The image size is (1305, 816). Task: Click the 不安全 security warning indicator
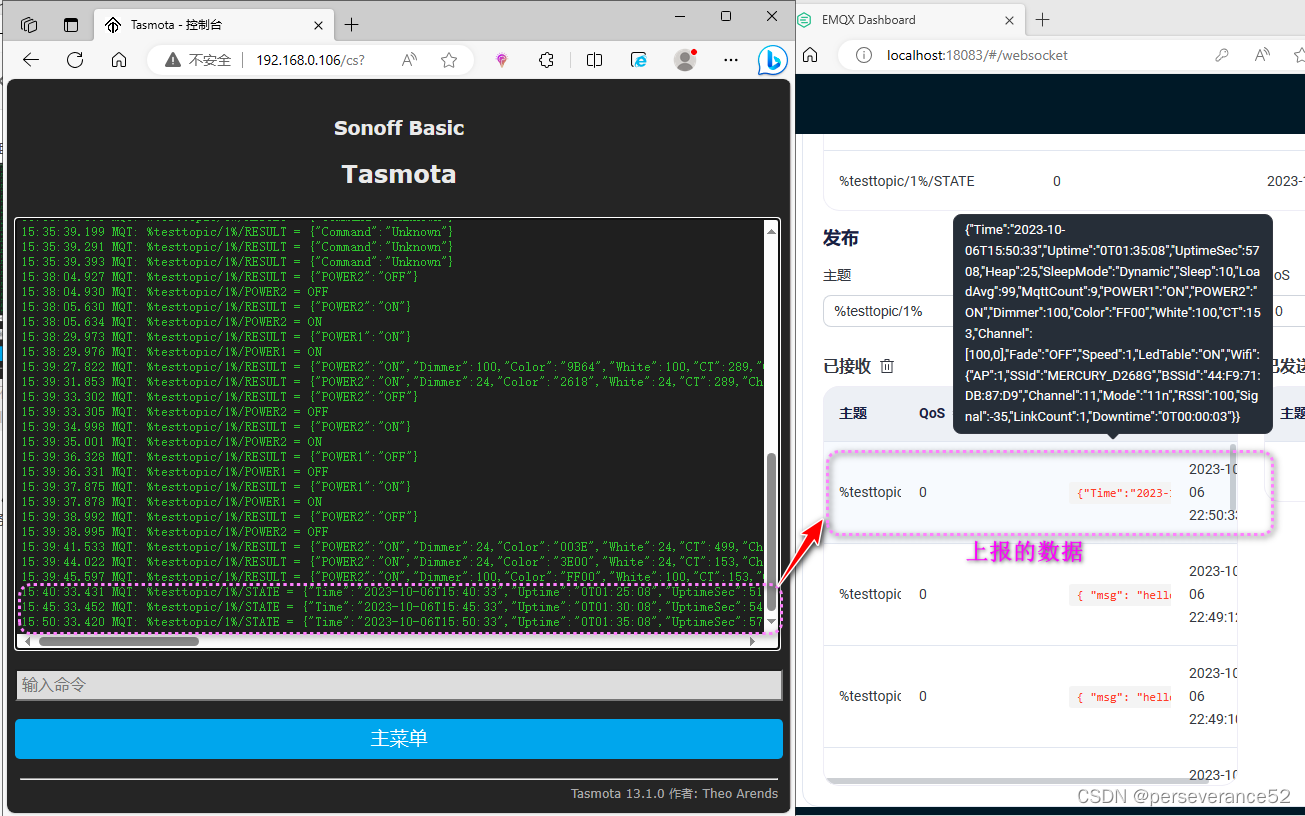coord(198,60)
